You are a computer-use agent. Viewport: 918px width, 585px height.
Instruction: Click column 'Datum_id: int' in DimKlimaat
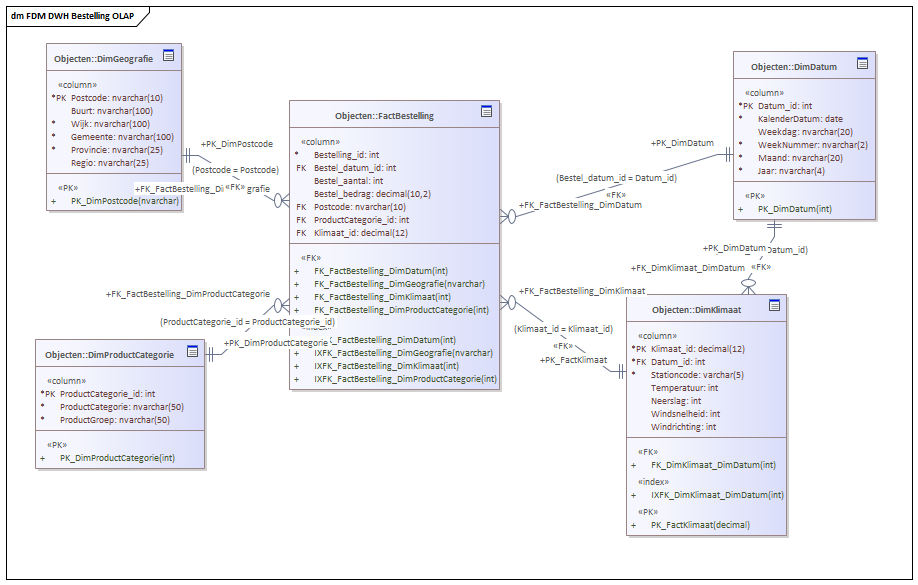pos(678,362)
